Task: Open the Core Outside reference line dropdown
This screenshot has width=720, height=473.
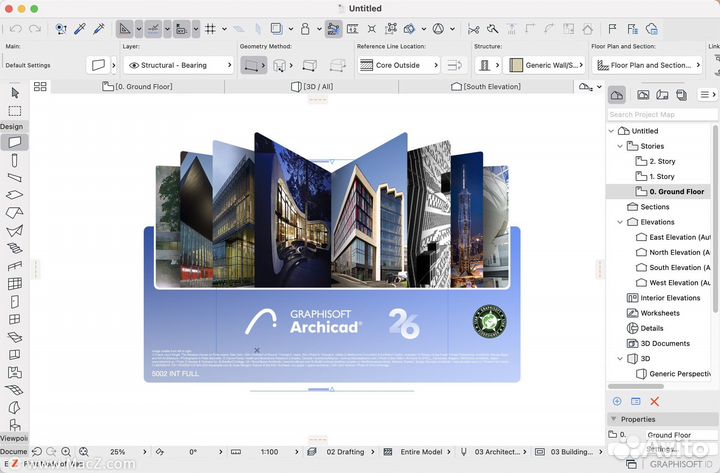Action: [x=398, y=65]
